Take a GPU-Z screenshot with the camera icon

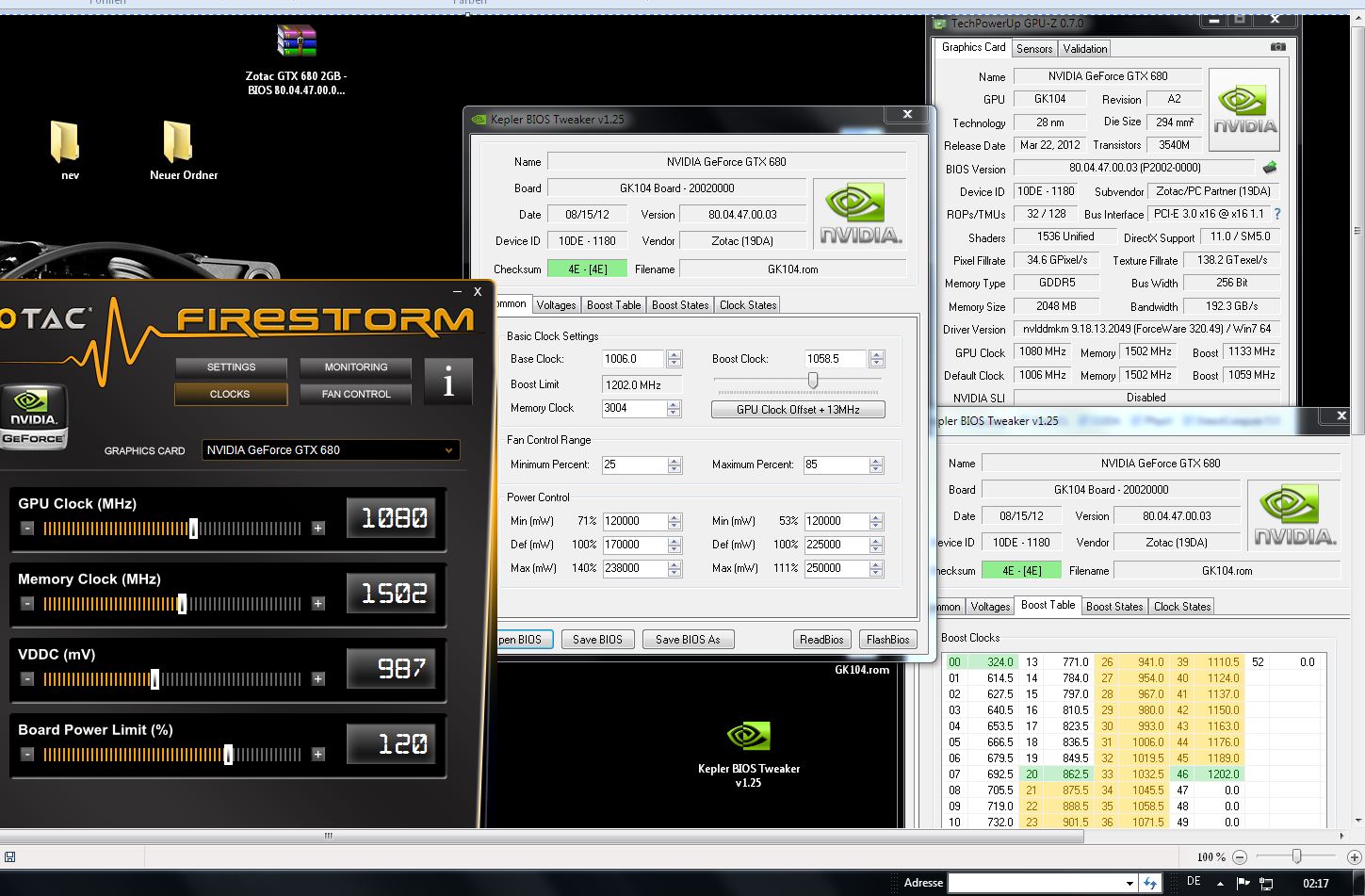(x=1277, y=46)
